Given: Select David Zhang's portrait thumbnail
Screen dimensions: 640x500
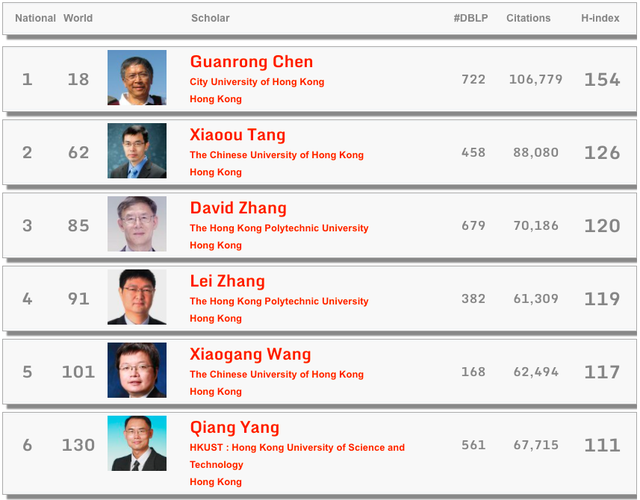Looking at the screenshot, I should click(137, 224).
